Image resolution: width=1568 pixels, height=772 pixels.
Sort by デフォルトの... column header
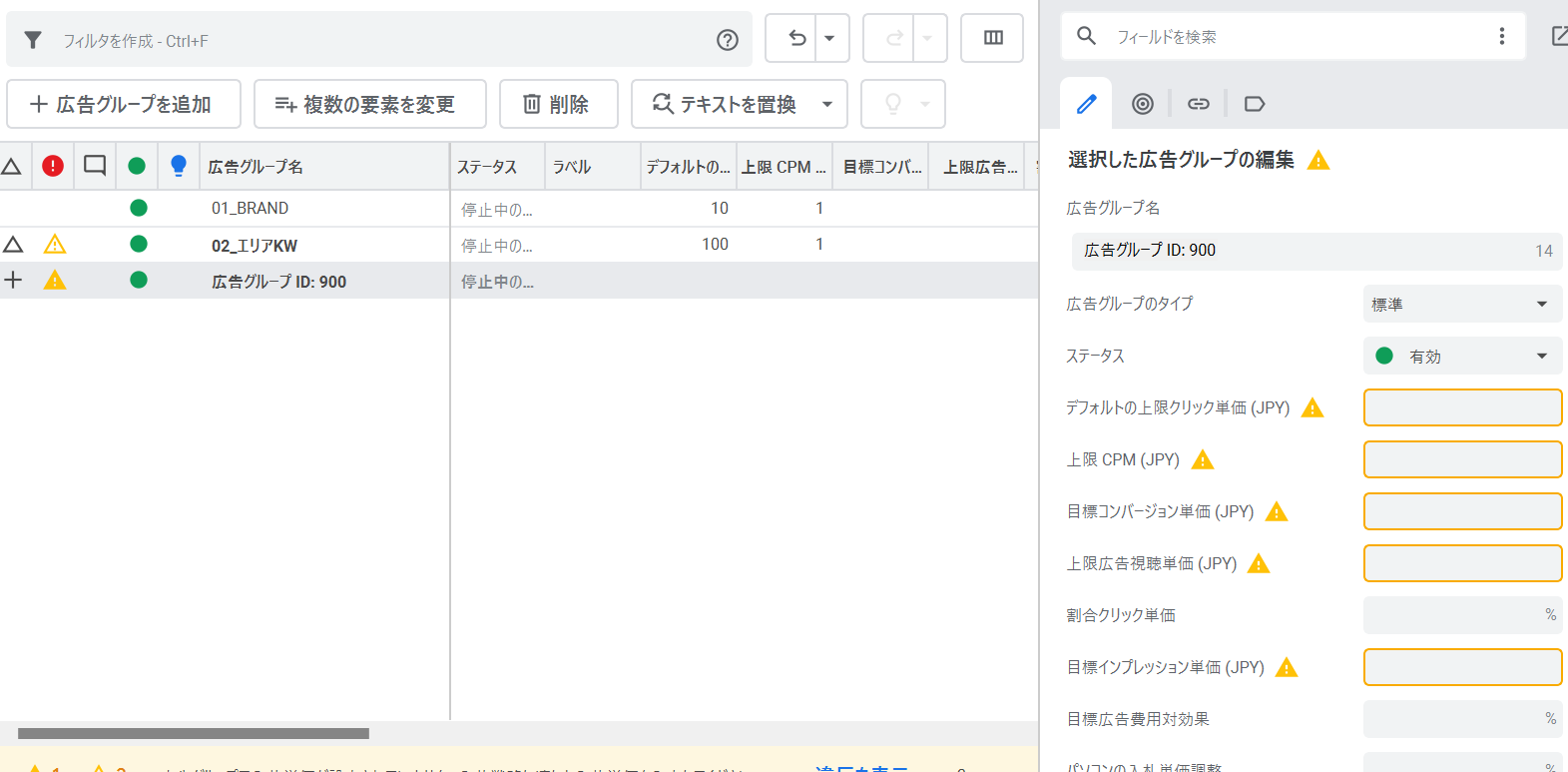click(688, 167)
